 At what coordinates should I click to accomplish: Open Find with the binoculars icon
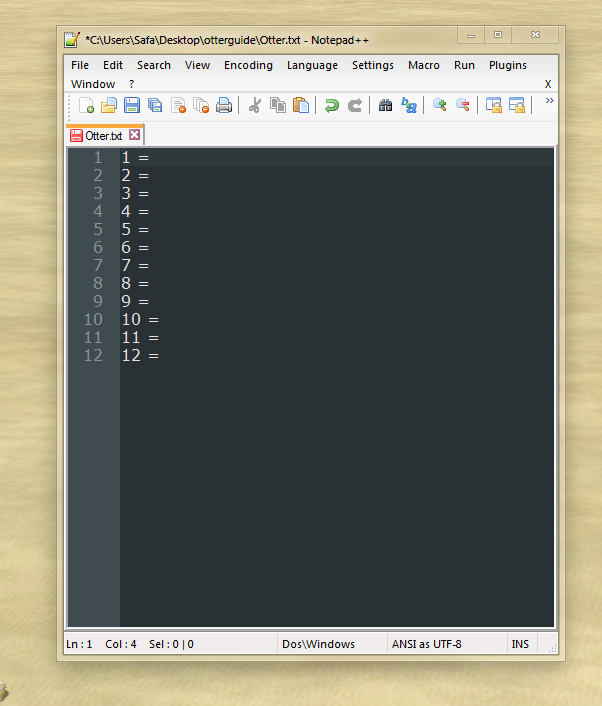tap(385, 105)
